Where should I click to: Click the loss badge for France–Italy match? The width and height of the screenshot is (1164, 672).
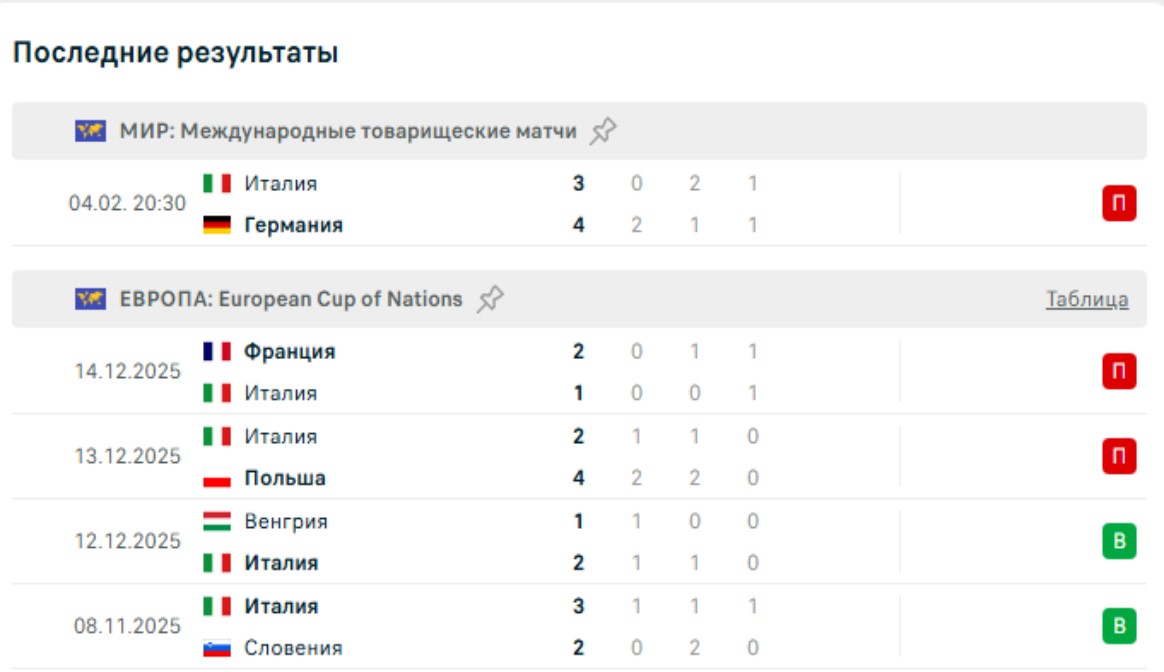[1119, 372]
